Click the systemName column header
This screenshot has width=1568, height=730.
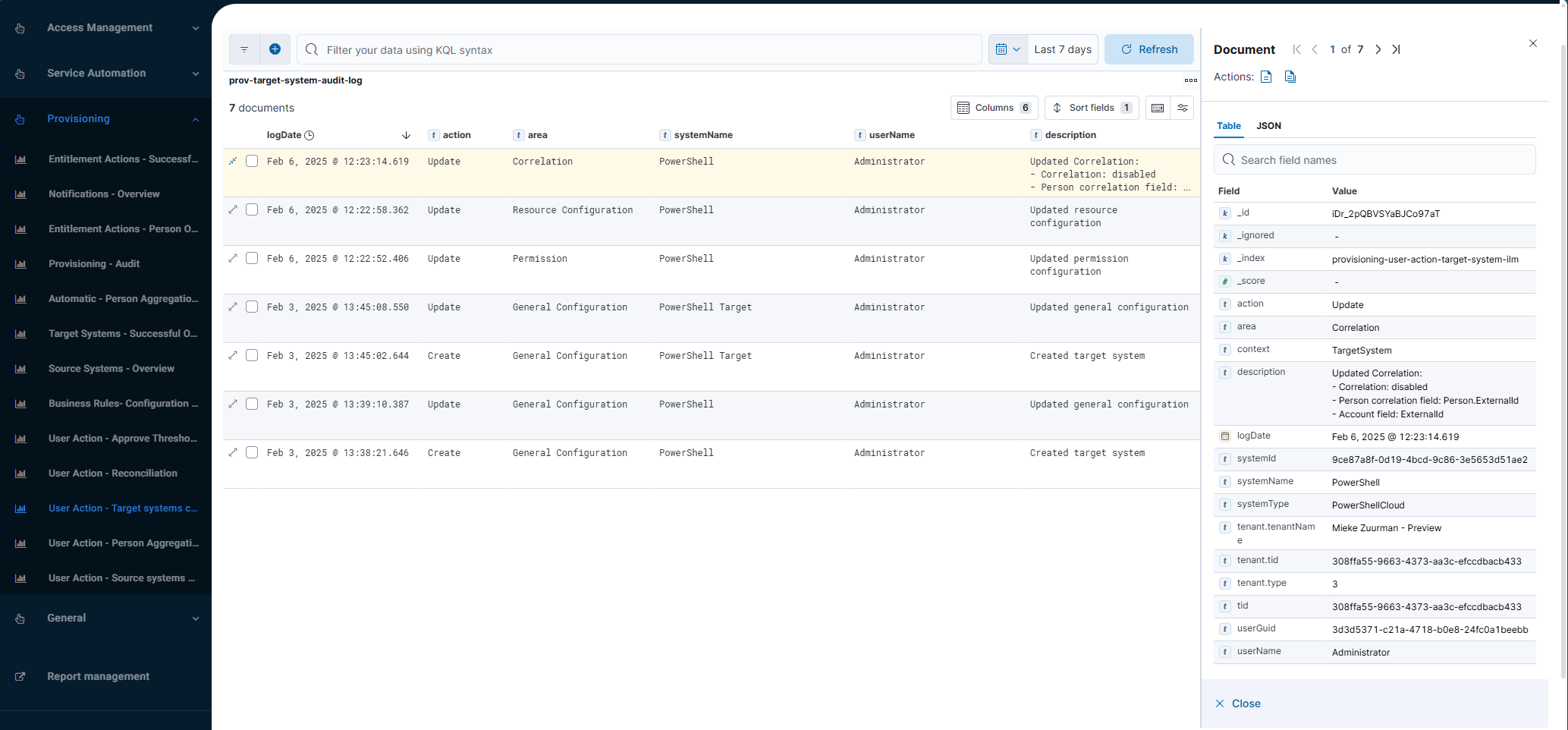pos(696,135)
